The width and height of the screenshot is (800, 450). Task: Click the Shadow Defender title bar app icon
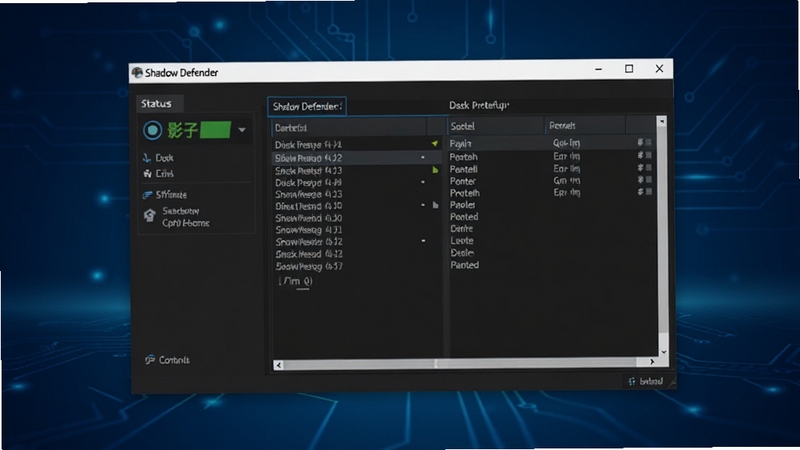(x=137, y=73)
